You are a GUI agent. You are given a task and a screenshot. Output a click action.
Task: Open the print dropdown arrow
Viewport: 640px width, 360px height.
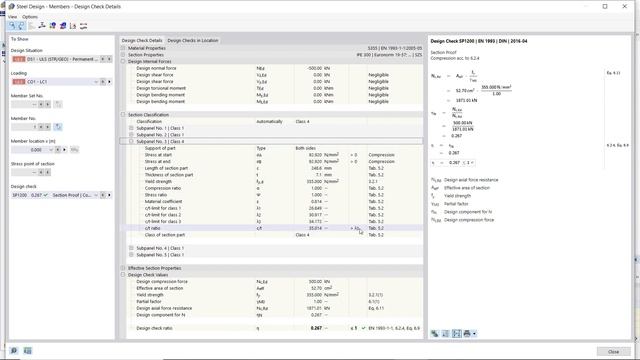click(x=474, y=333)
